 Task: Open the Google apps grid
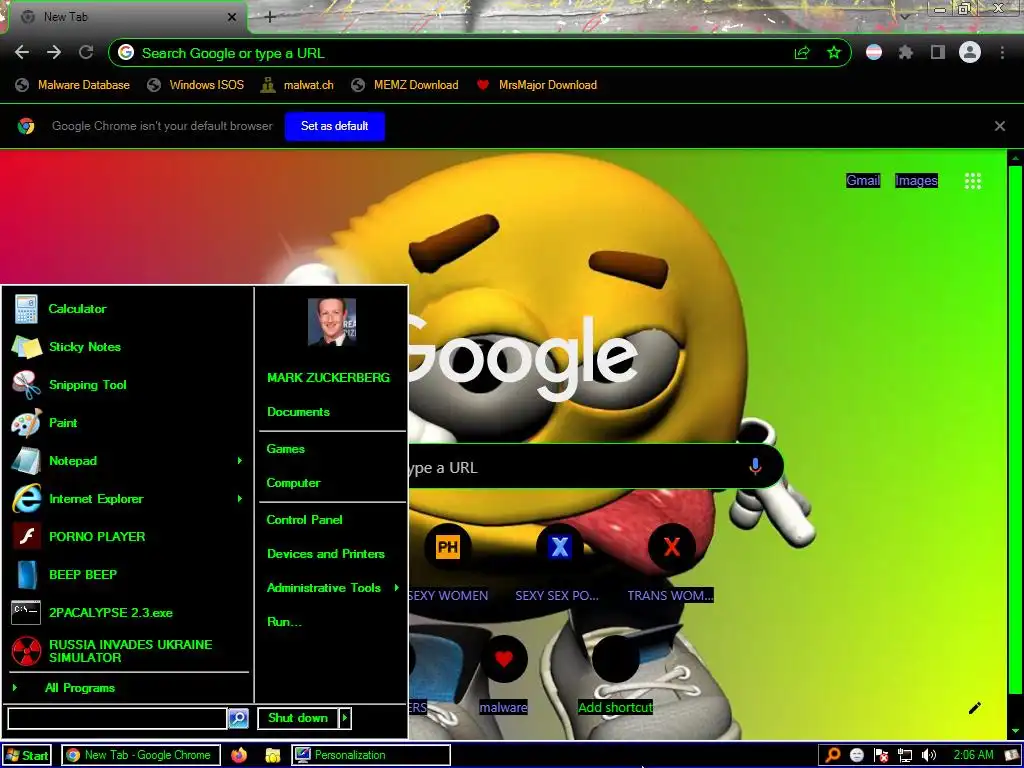pos(972,181)
